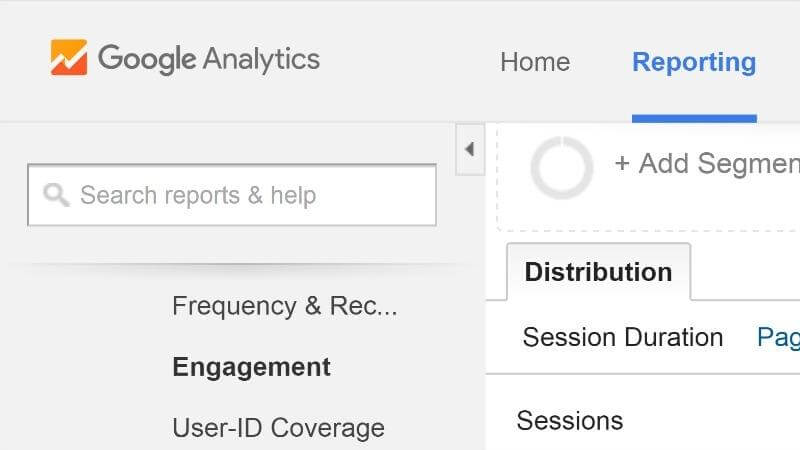Select the Engagement report in sidebar
This screenshot has height=450, width=800.
click(252, 367)
